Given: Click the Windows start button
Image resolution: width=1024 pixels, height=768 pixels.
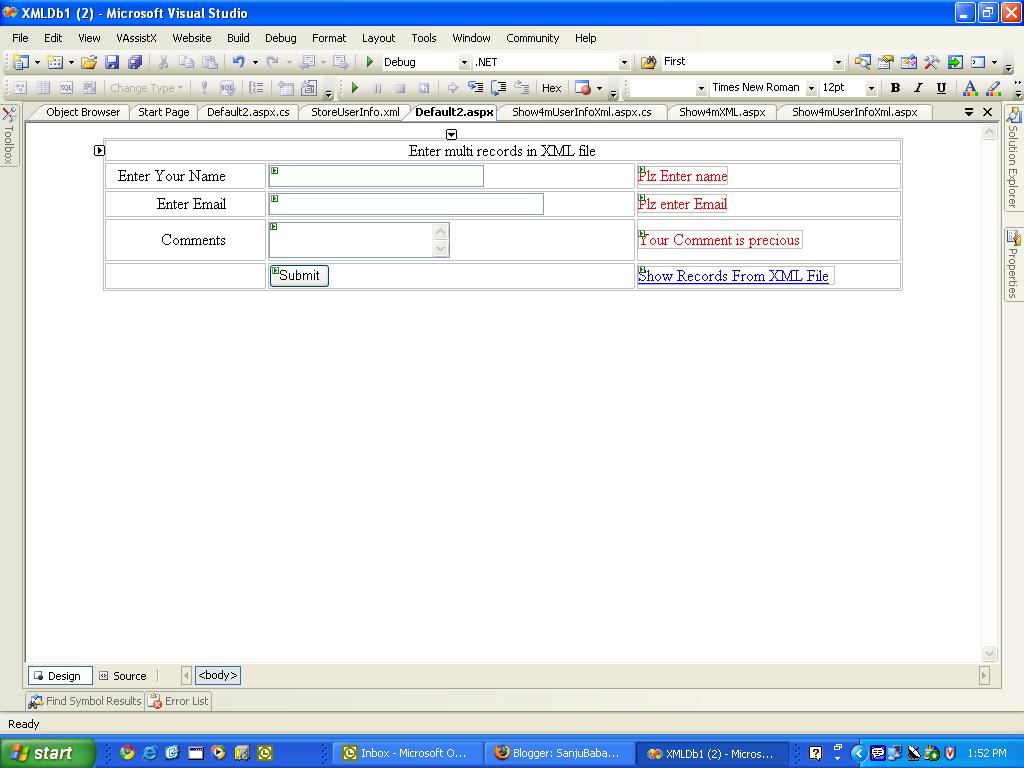Looking at the screenshot, I should [x=47, y=753].
